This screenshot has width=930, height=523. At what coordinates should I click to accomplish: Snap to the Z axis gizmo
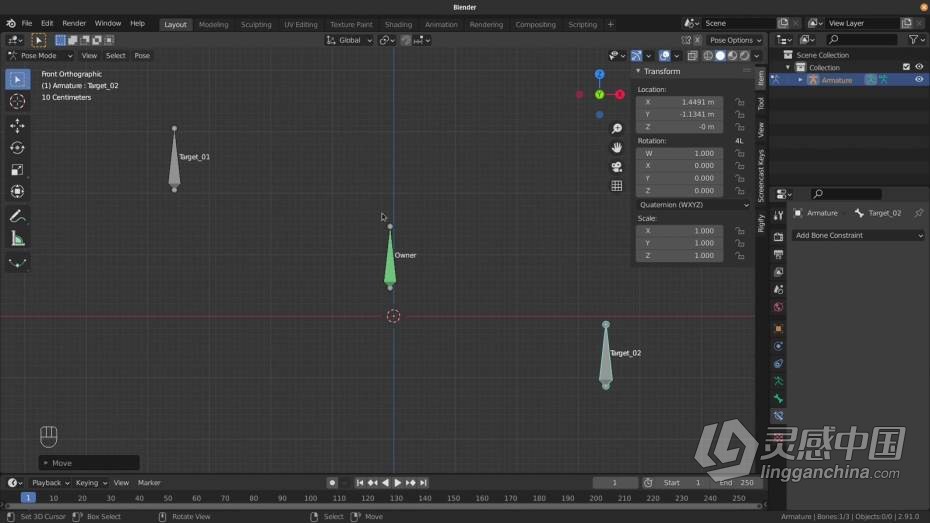pos(600,74)
